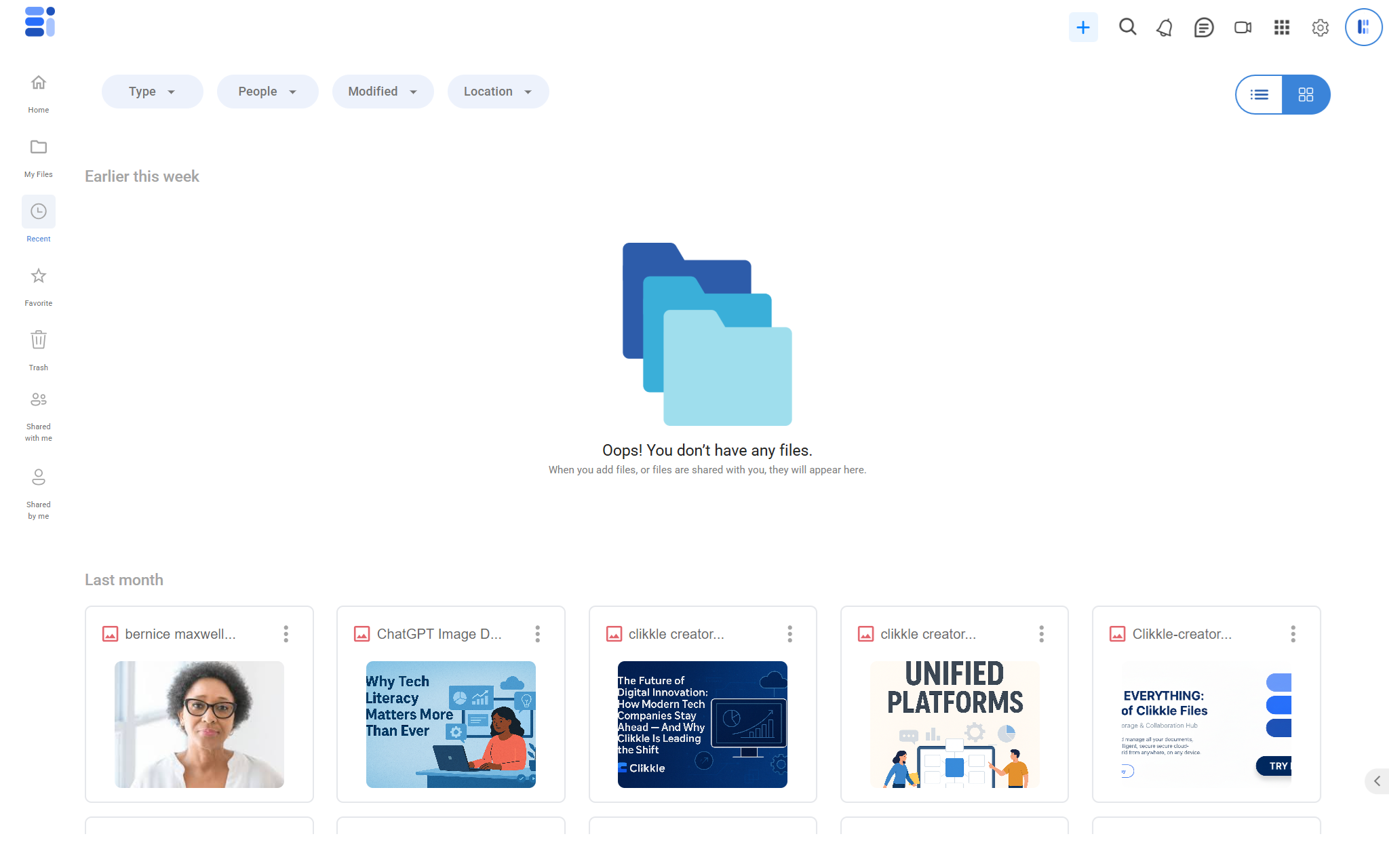1389x868 pixels.
Task: Open search with the magnifier icon
Action: click(1127, 27)
